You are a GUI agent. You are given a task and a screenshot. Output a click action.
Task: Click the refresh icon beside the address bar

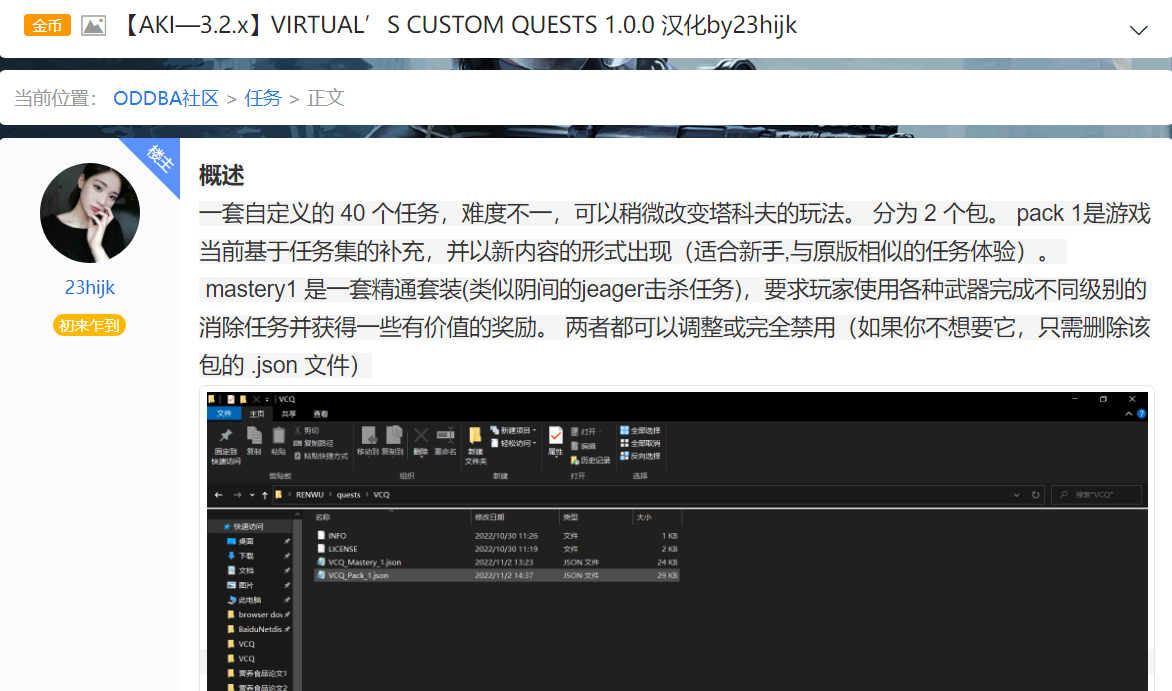[x=1035, y=494]
